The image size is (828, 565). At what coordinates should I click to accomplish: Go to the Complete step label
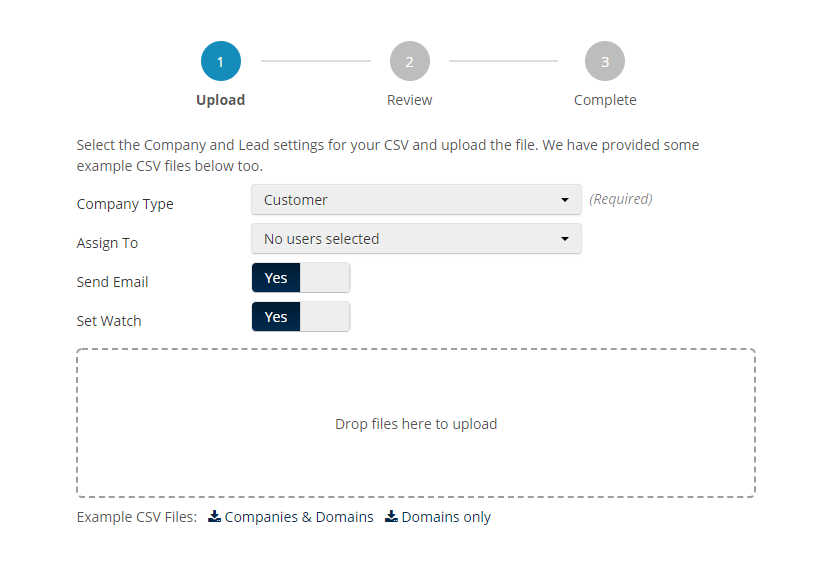pos(605,100)
